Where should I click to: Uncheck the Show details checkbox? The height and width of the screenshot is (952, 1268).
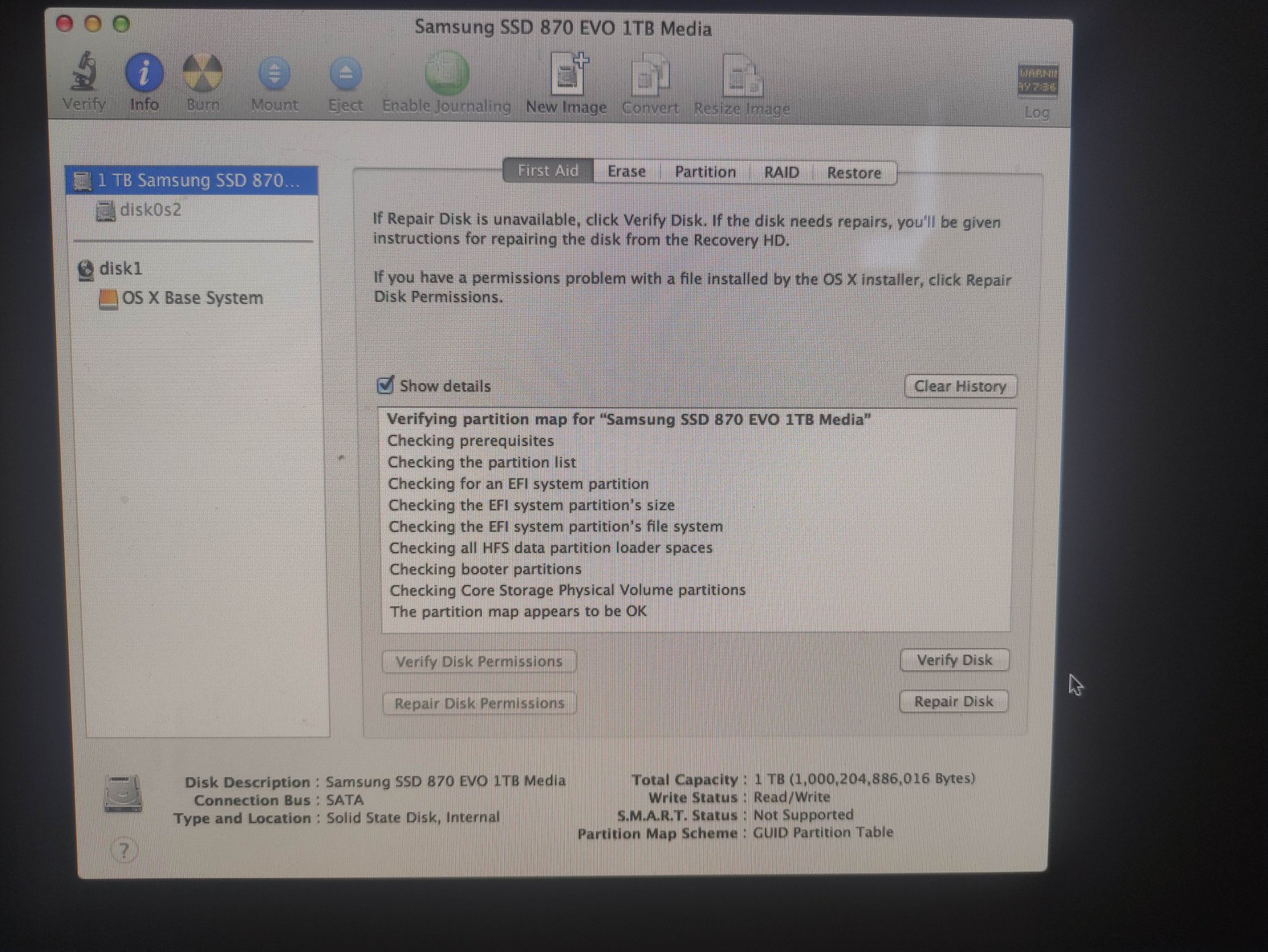[x=385, y=385]
